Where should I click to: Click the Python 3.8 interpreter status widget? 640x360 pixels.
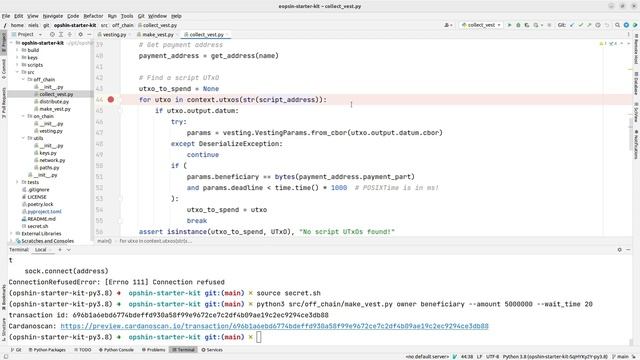coord(555,357)
